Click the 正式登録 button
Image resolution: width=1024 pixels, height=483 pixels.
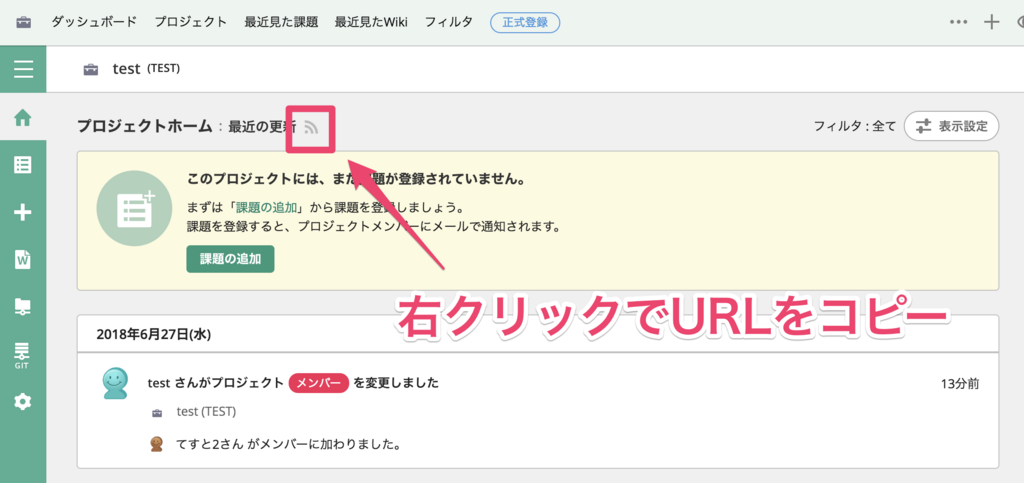pos(525,22)
